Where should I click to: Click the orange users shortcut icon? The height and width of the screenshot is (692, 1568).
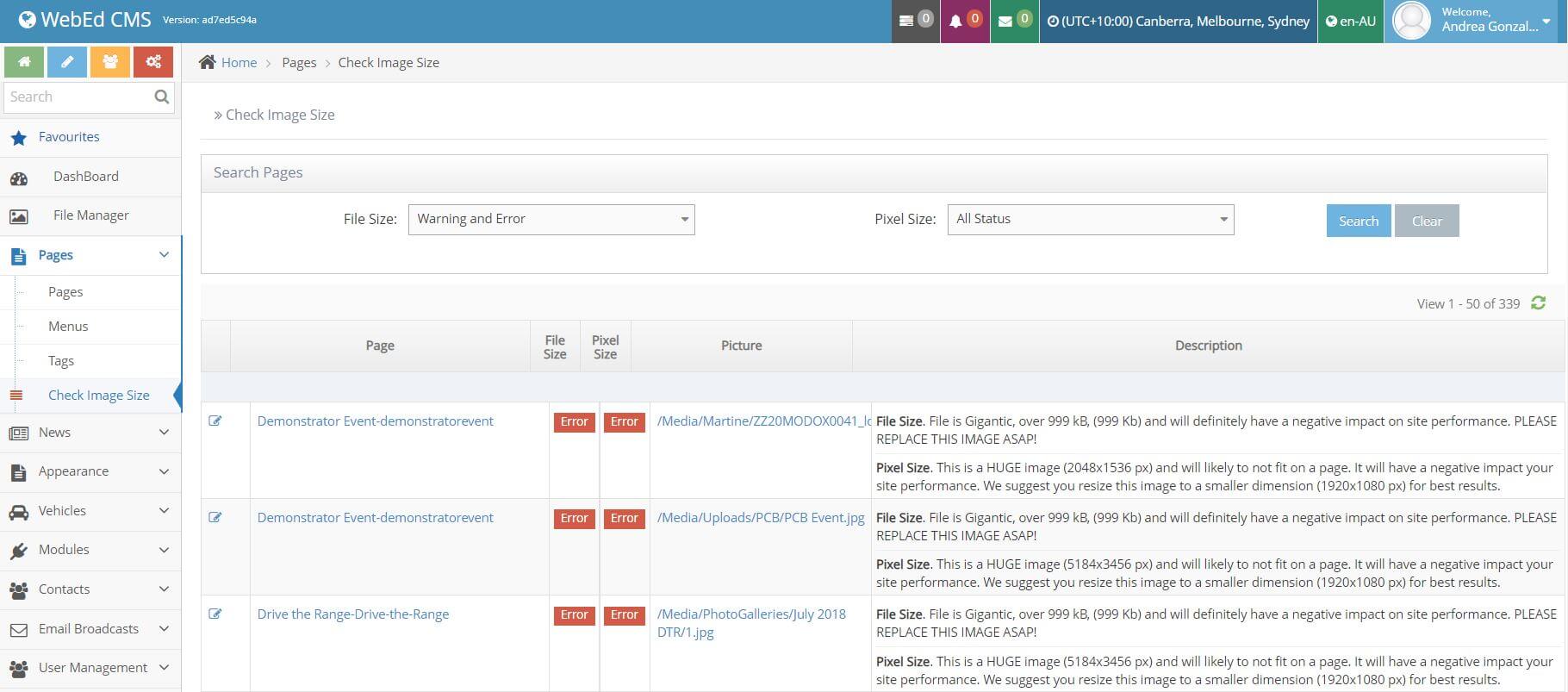point(110,62)
